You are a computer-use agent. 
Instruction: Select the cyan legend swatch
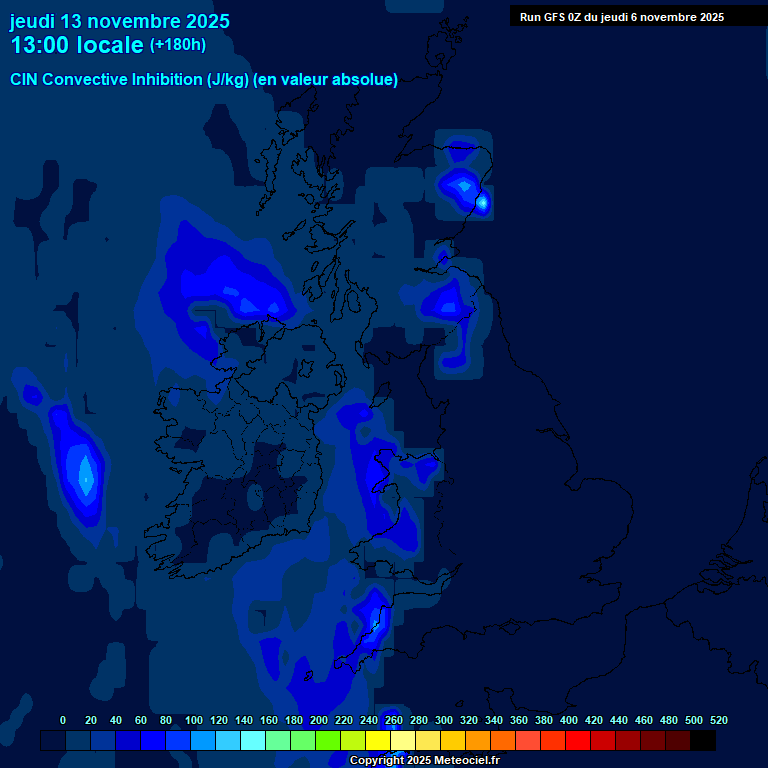pos(253,741)
